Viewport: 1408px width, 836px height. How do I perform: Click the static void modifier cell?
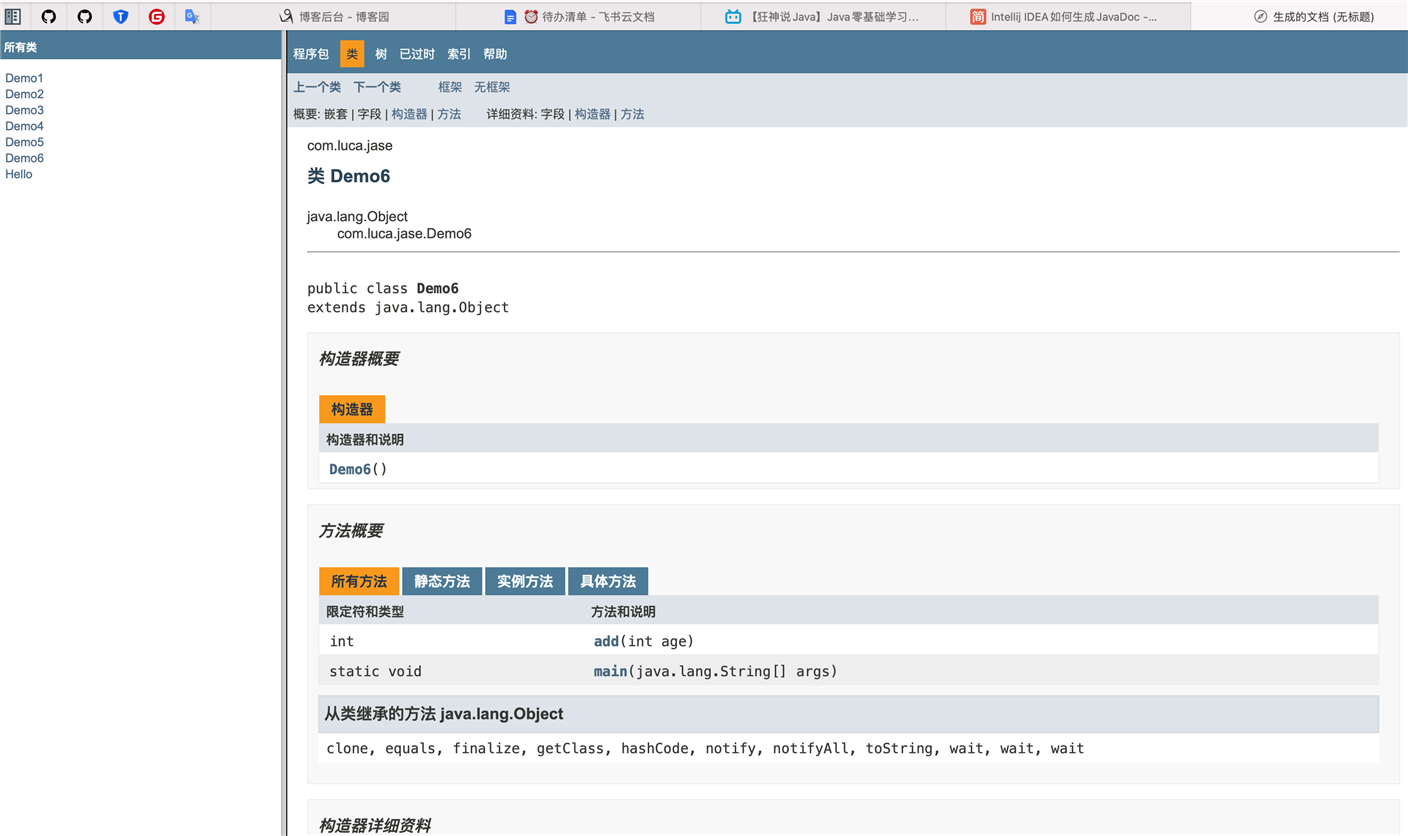point(376,671)
